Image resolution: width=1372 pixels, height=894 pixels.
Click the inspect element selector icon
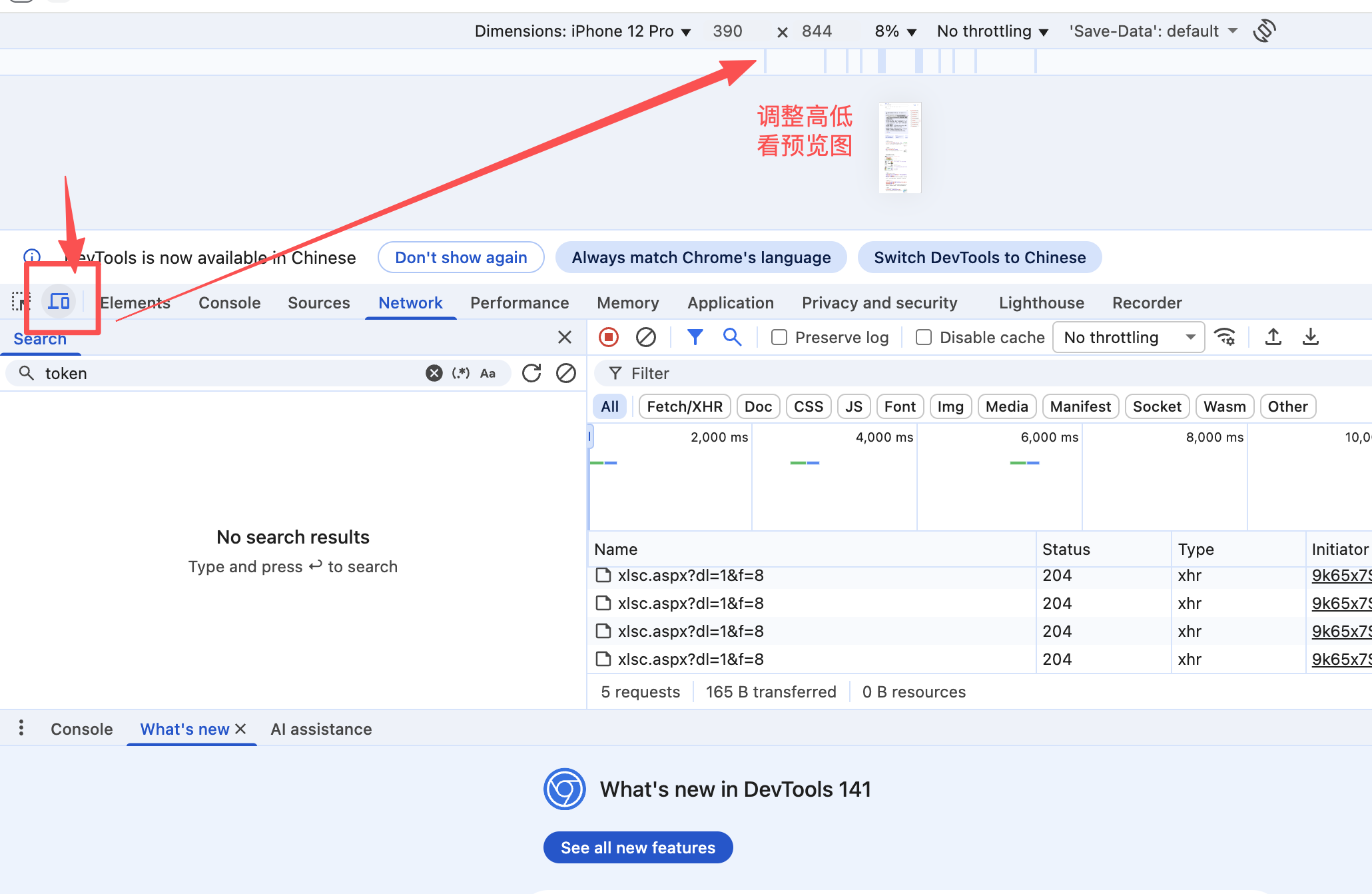pos(21,302)
